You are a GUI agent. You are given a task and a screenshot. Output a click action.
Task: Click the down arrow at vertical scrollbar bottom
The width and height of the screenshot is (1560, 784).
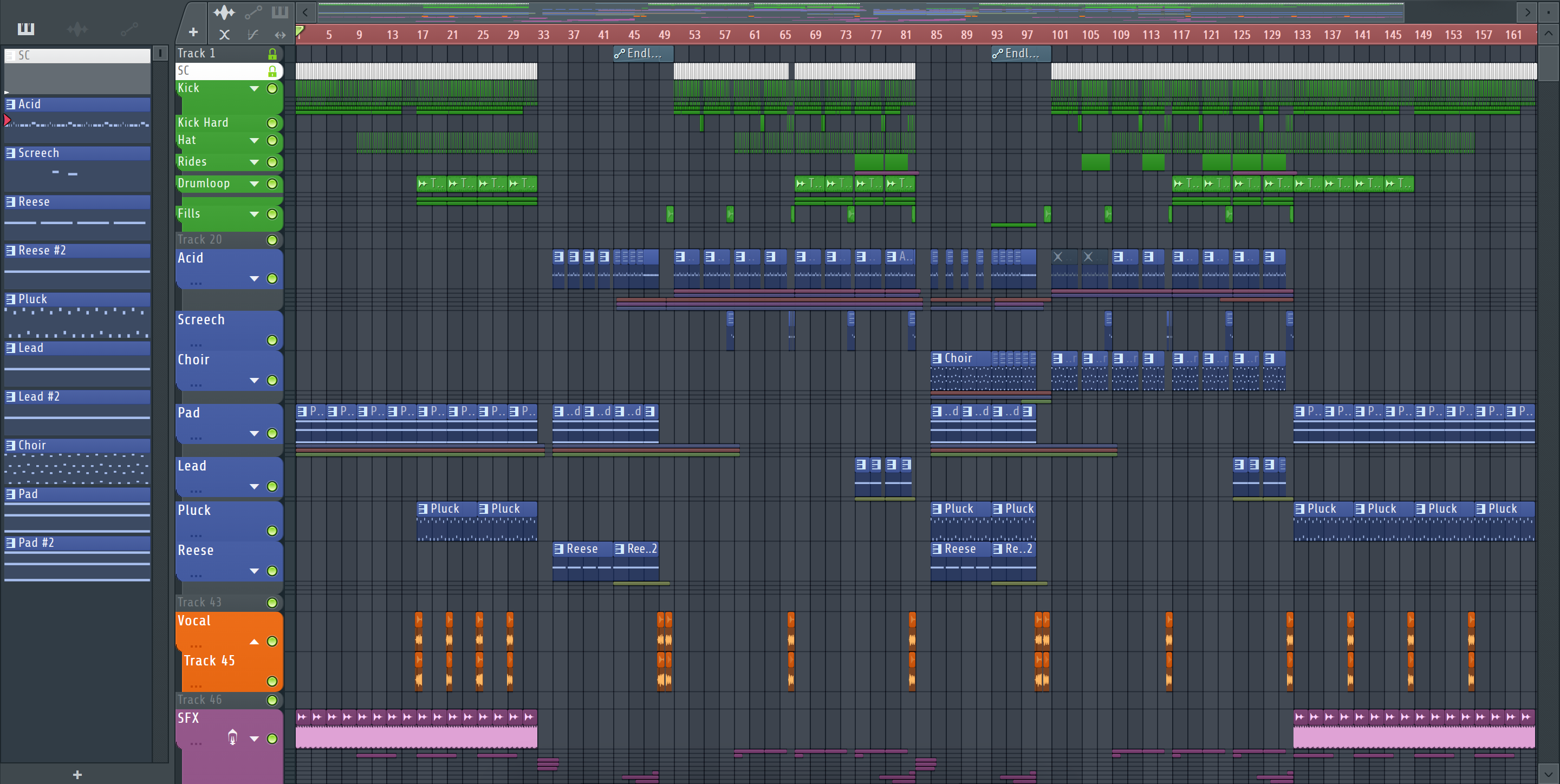click(x=1548, y=773)
